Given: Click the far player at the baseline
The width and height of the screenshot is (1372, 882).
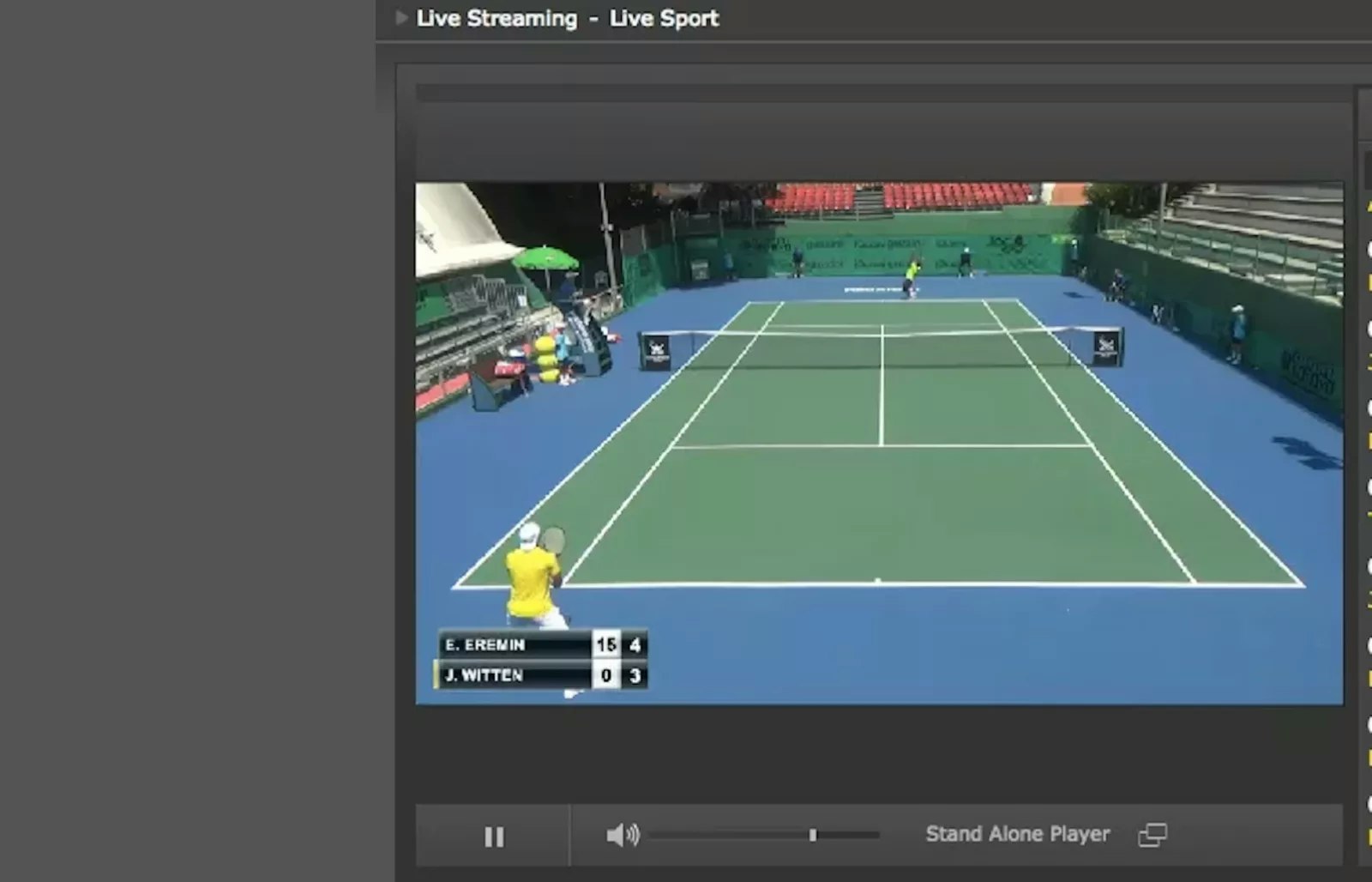Looking at the screenshot, I should click(x=912, y=278).
